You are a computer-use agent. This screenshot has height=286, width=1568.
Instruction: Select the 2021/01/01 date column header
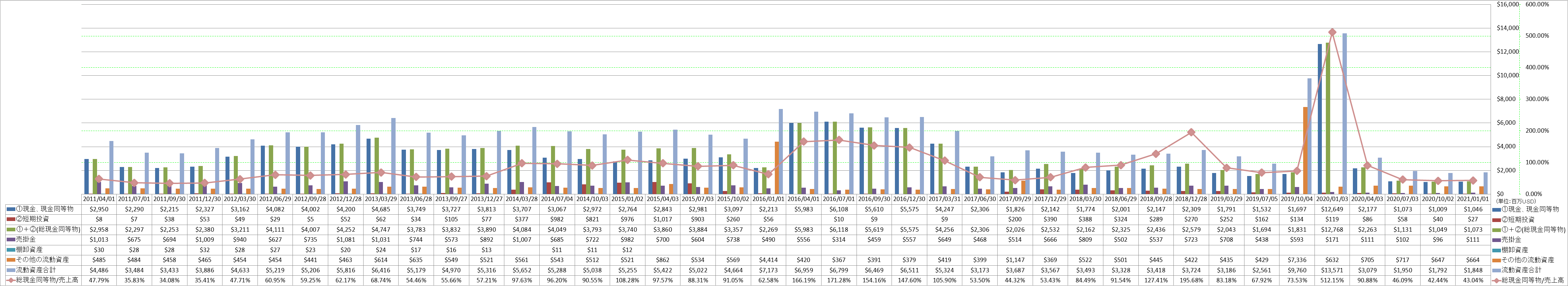pyautogui.click(x=1473, y=199)
